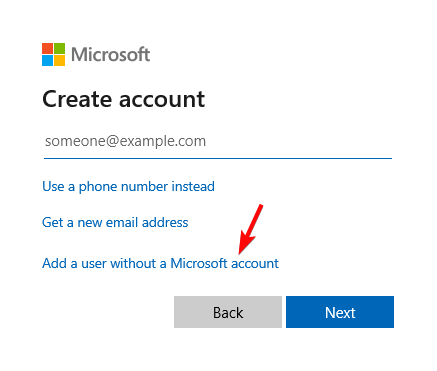Click the word "phone" in the phone link
Viewport: 437px width, 371px height.
(98, 187)
